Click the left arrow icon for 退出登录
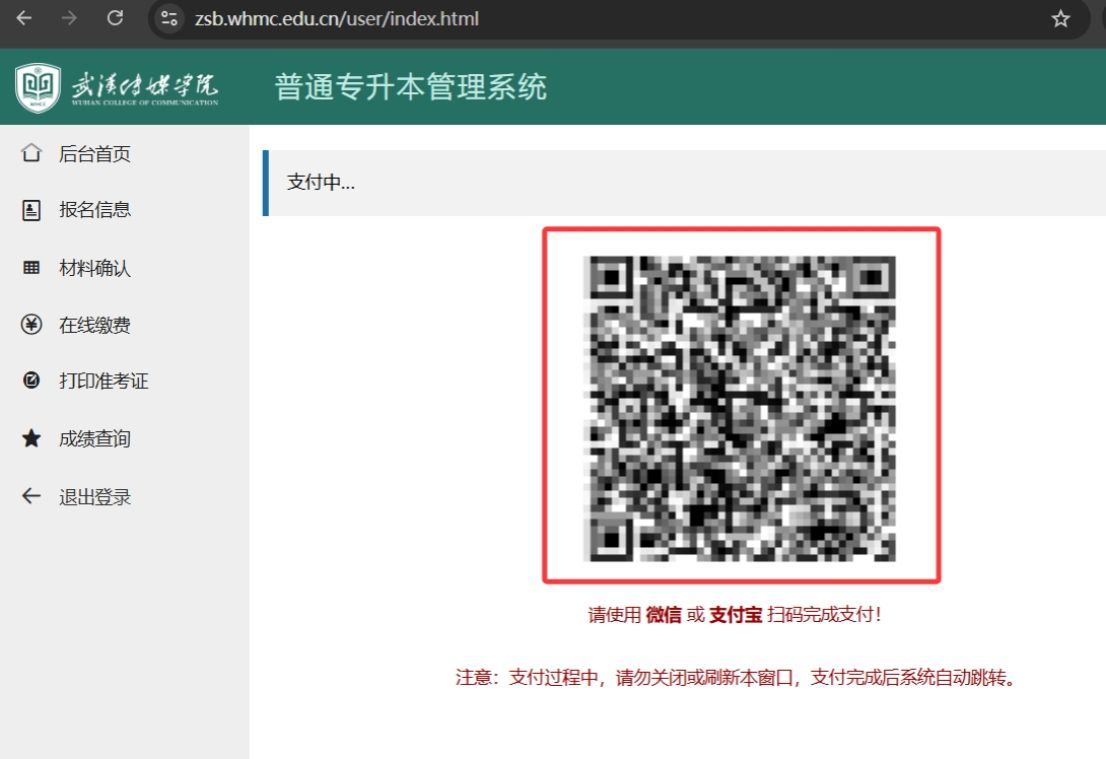This screenshot has height=759, width=1106. coord(32,497)
